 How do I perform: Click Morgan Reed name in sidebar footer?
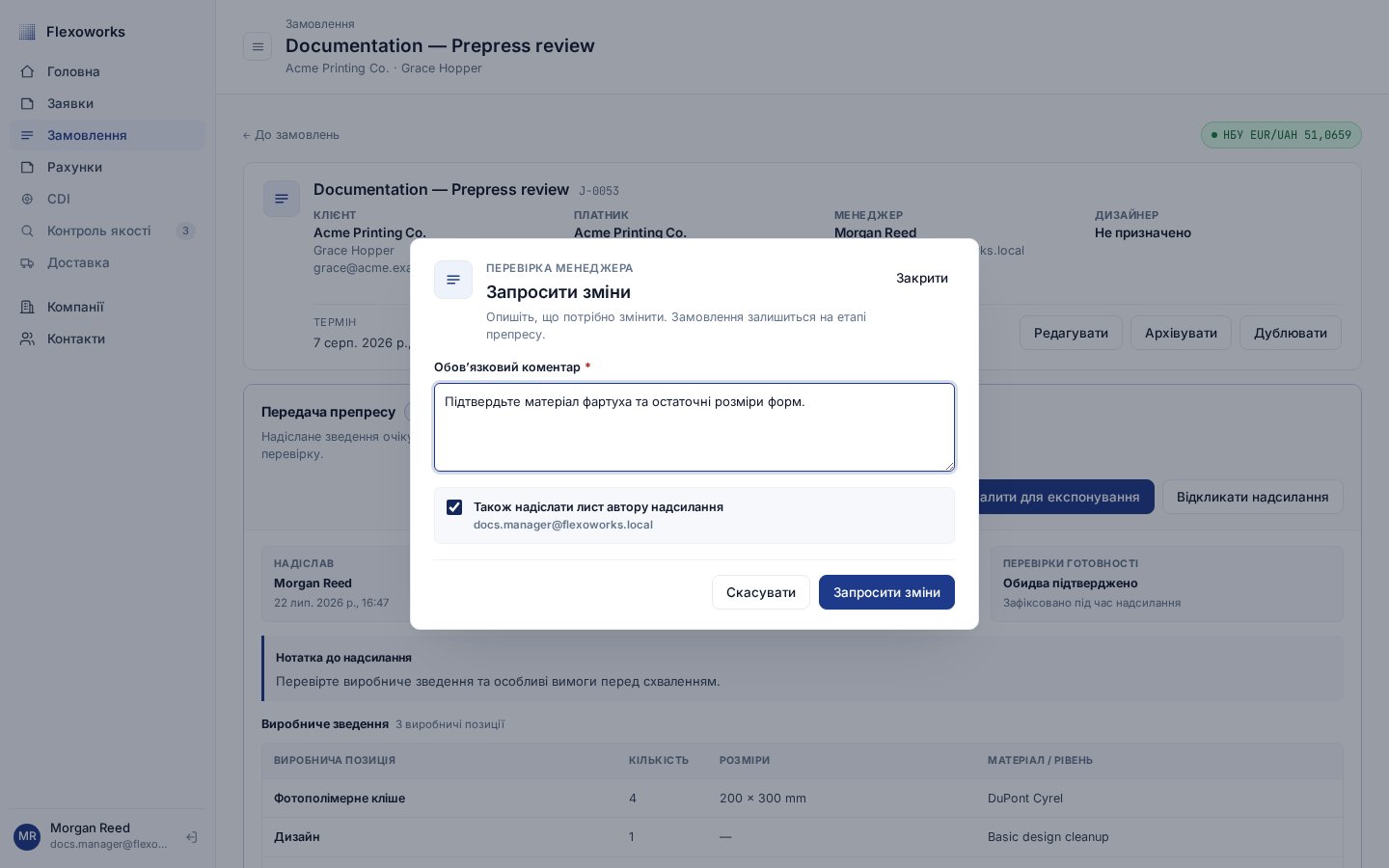(x=90, y=827)
